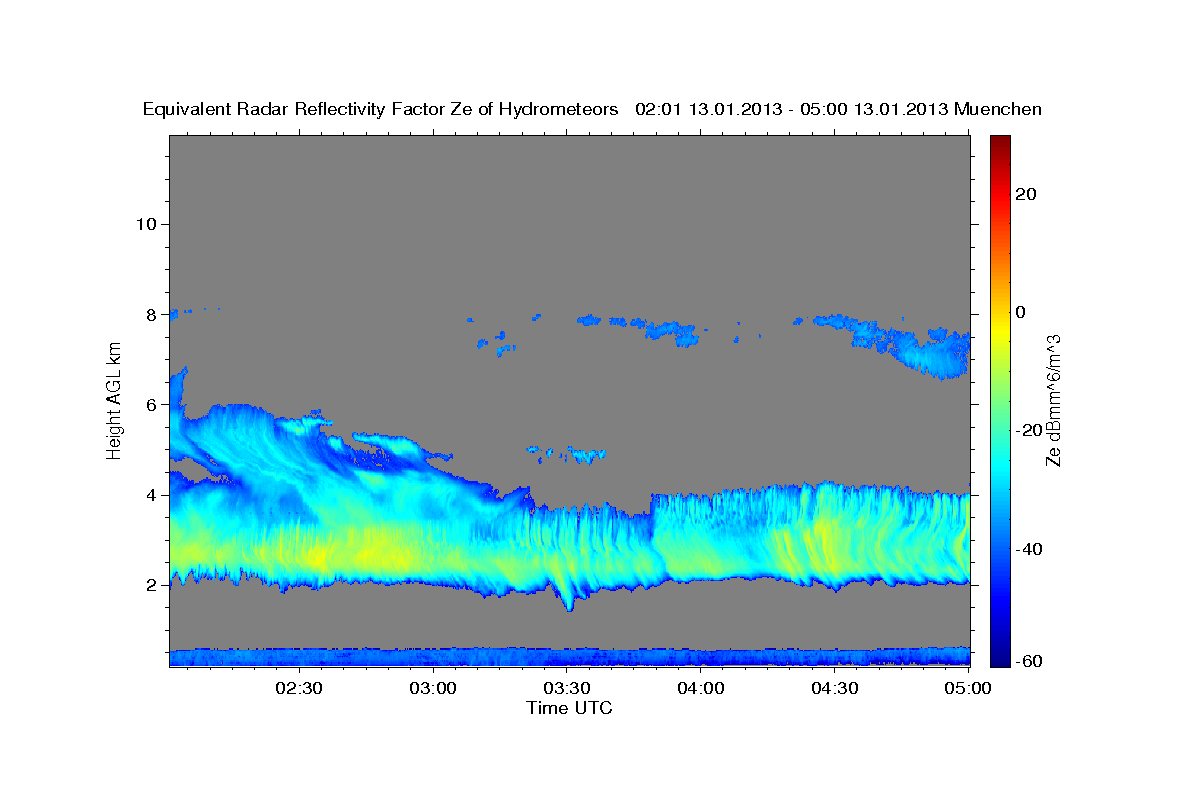Click the 'Time UTC' axis label

click(x=569, y=708)
